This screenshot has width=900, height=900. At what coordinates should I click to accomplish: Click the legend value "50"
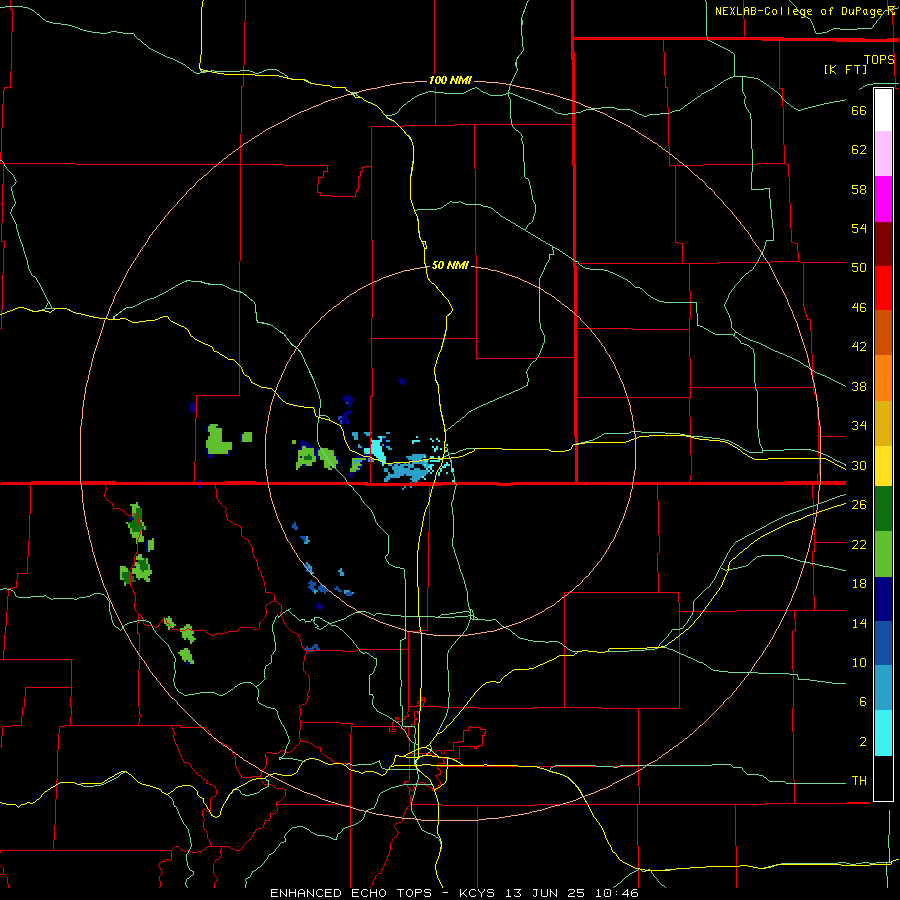coord(859,267)
